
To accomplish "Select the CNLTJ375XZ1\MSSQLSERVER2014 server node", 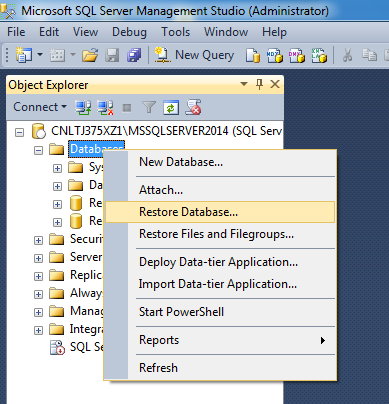I will coord(166,131).
